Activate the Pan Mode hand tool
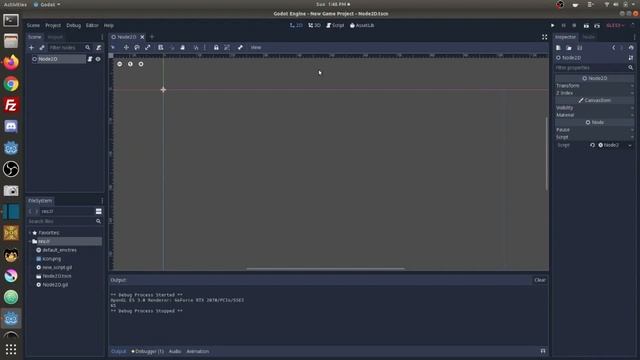Image resolution: width=640 pixels, height=360 pixels. (x=182, y=48)
